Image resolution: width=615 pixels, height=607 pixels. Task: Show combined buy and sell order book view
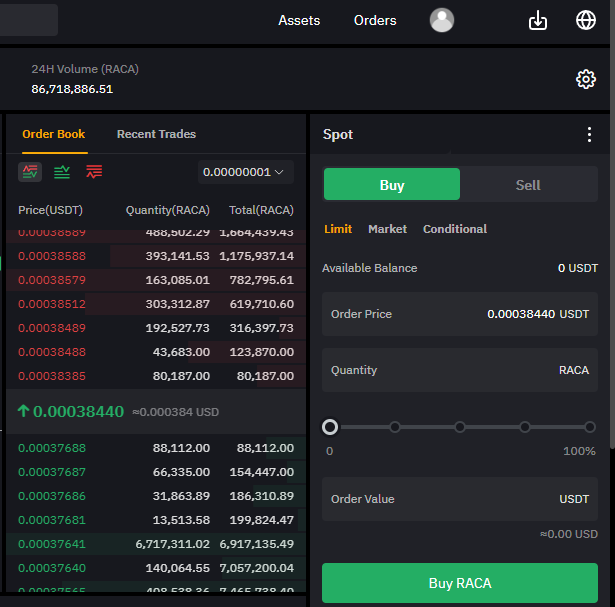pyautogui.click(x=30, y=172)
